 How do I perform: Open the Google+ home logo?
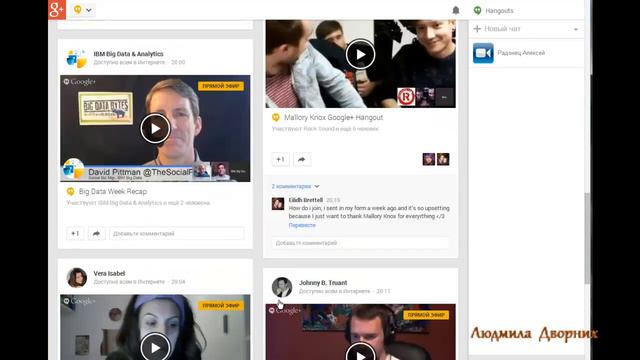(57, 9)
